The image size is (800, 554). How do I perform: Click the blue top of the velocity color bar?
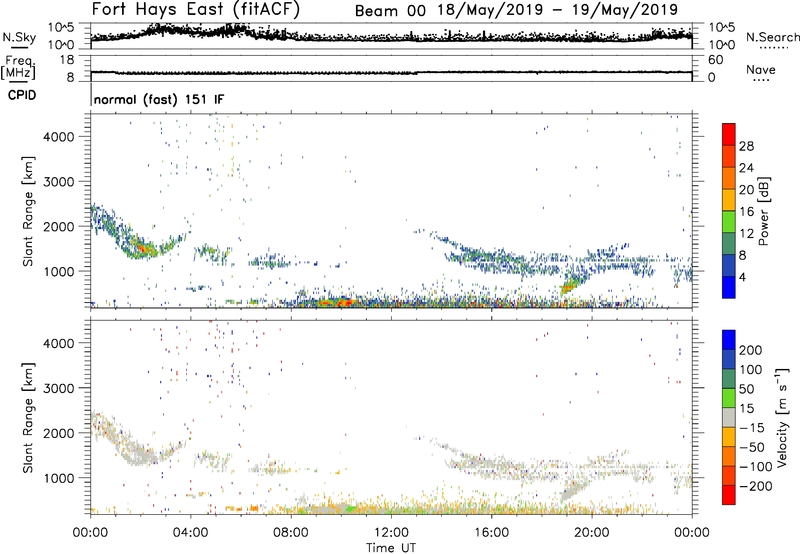[x=729, y=340]
